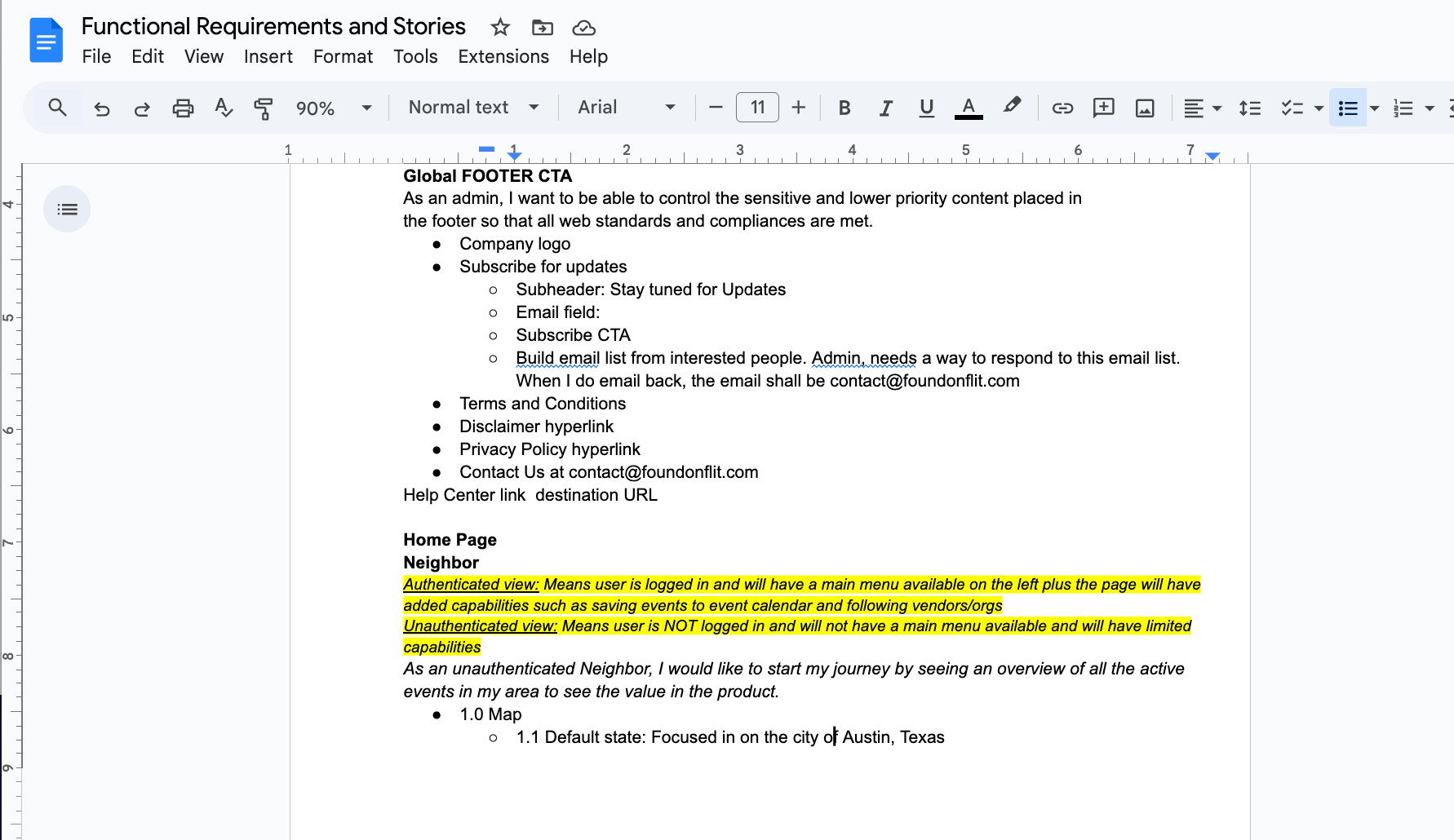Open the highlight color pen tool

(1012, 106)
